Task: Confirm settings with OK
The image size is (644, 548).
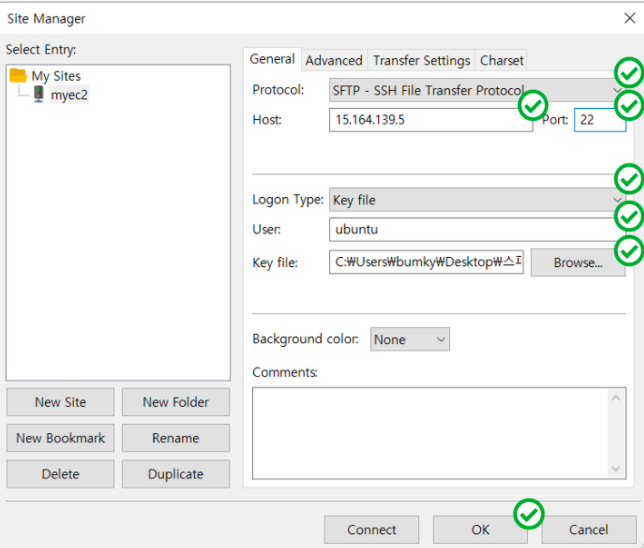Action: (480, 530)
